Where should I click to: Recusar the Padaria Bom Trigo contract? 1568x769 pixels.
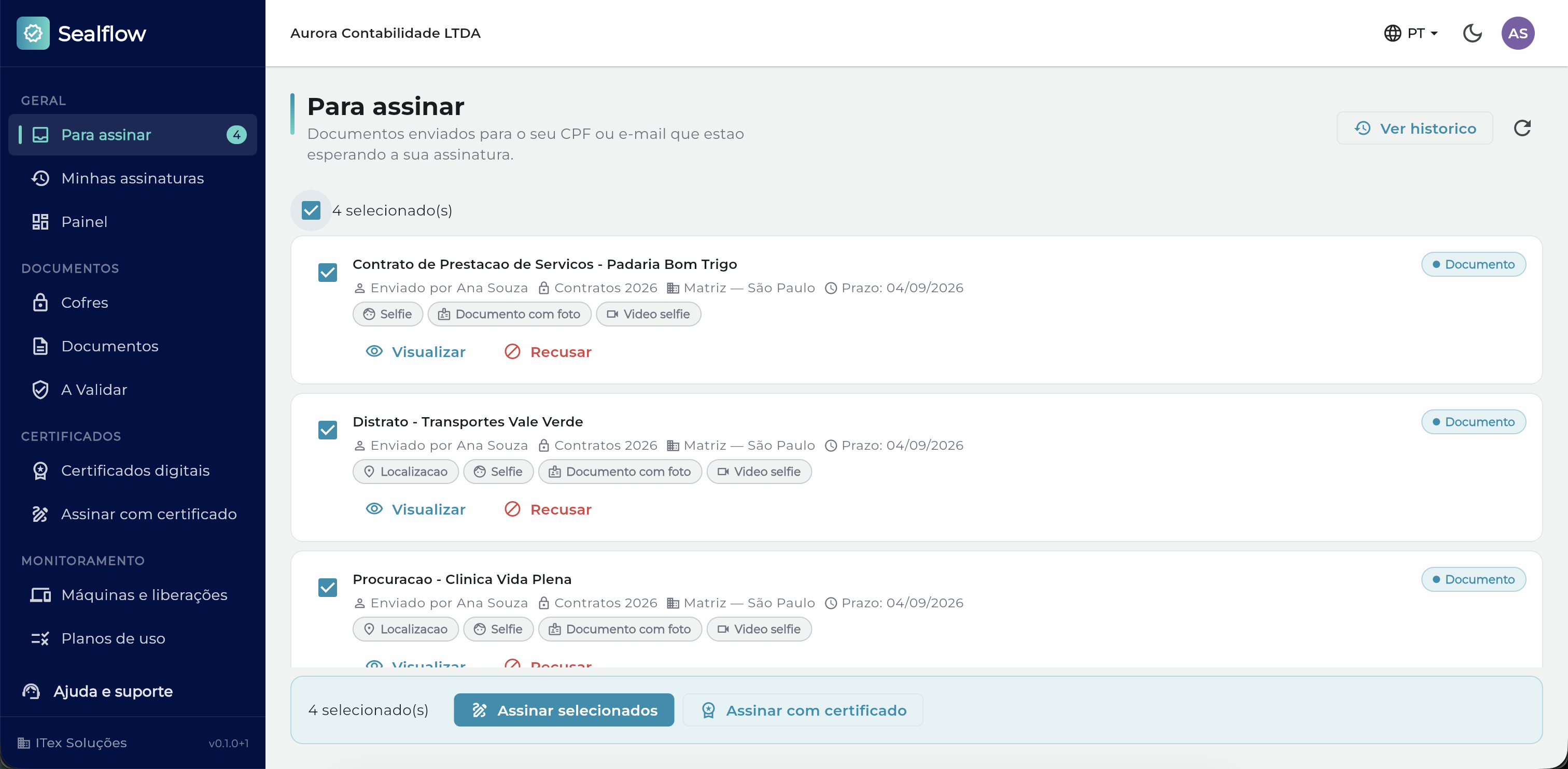coord(548,352)
